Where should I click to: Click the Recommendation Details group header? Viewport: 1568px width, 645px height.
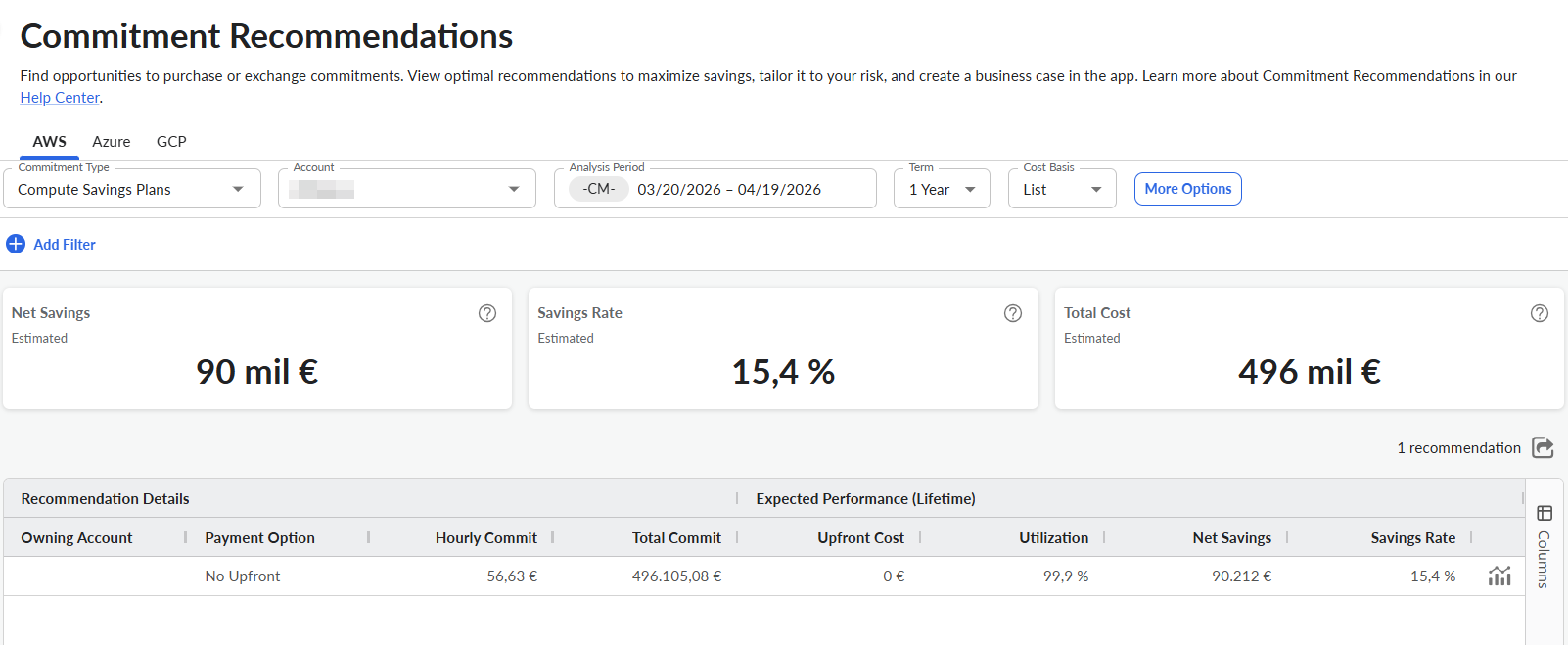[x=105, y=498]
